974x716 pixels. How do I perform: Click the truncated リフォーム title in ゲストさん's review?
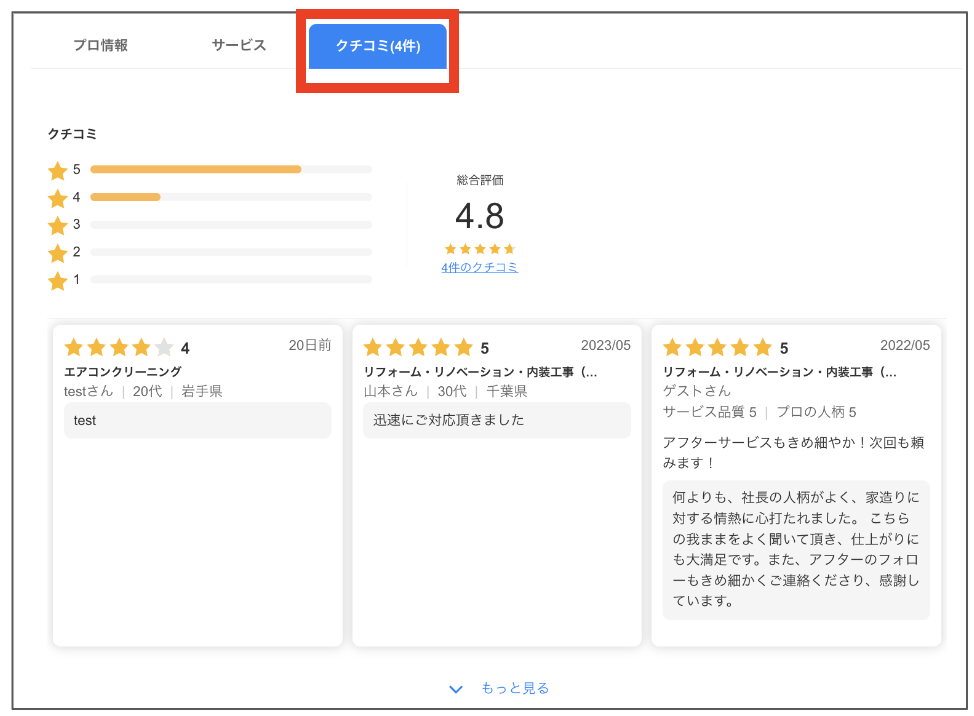780,372
